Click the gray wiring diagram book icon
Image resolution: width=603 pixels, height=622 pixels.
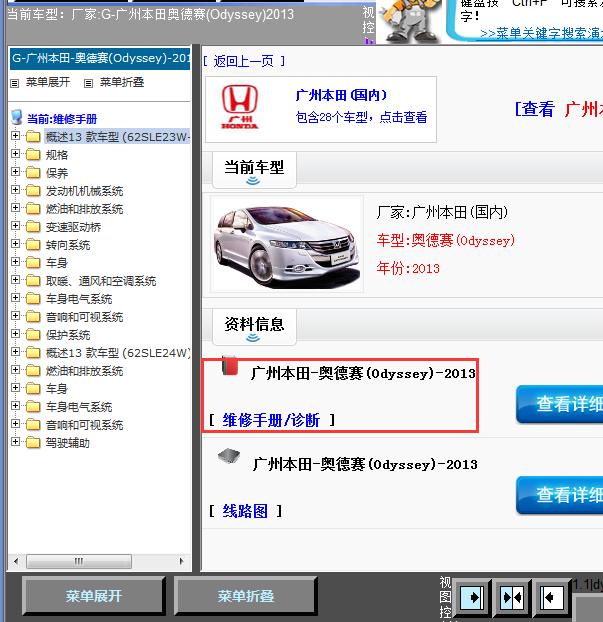pos(229,456)
